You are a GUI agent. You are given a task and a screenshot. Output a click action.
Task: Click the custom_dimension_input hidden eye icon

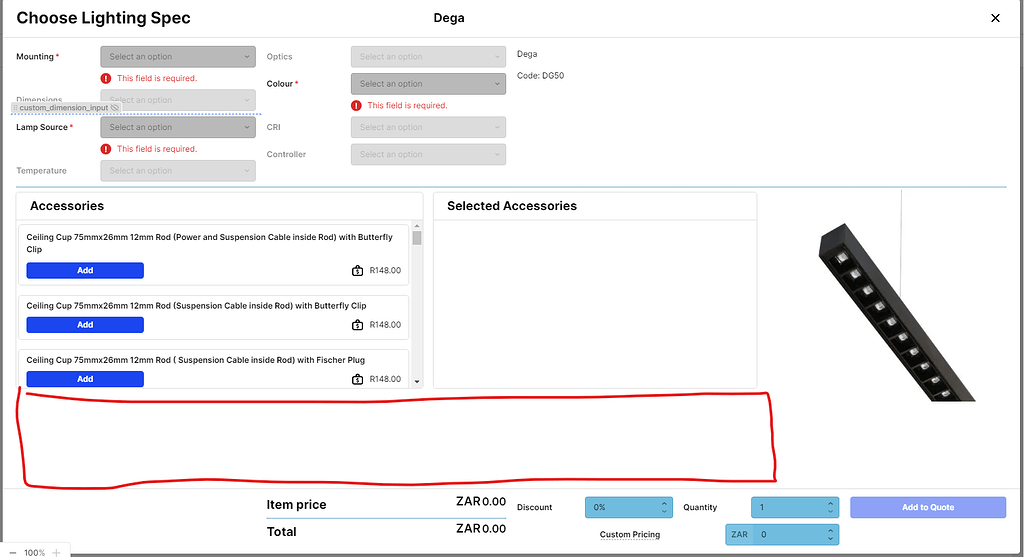(114, 108)
